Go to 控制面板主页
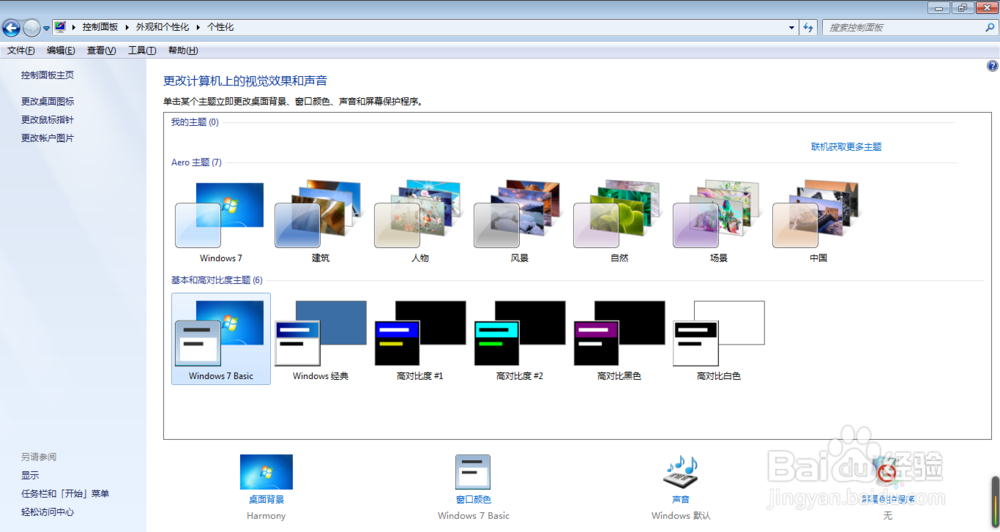The image size is (1000, 532). [x=47, y=75]
